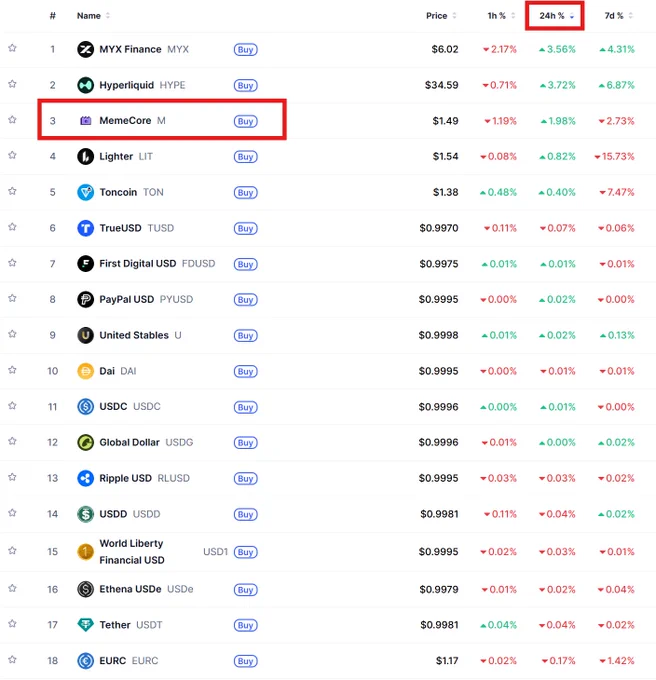This screenshot has width=656, height=680.
Task: Click Buy button for Hyperliquid
Action: 245,85
